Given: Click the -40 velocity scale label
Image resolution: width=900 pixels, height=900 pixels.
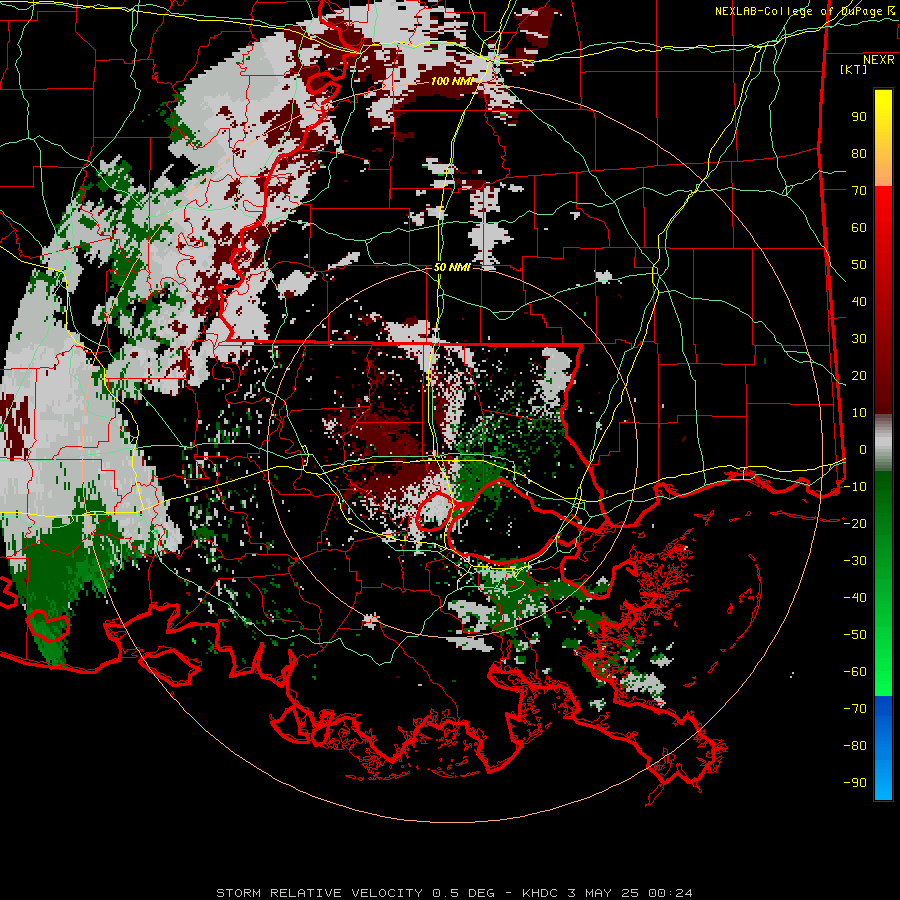Looking at the screenshot, I should [x=855, y=598].
